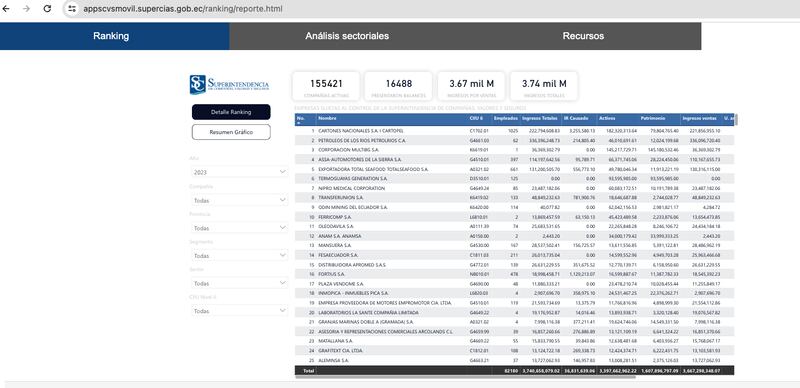
Task: Select row LABORATORIOS LA SANTE COMPAÑIA LIMITADA
Action: (x=514, y=312)
